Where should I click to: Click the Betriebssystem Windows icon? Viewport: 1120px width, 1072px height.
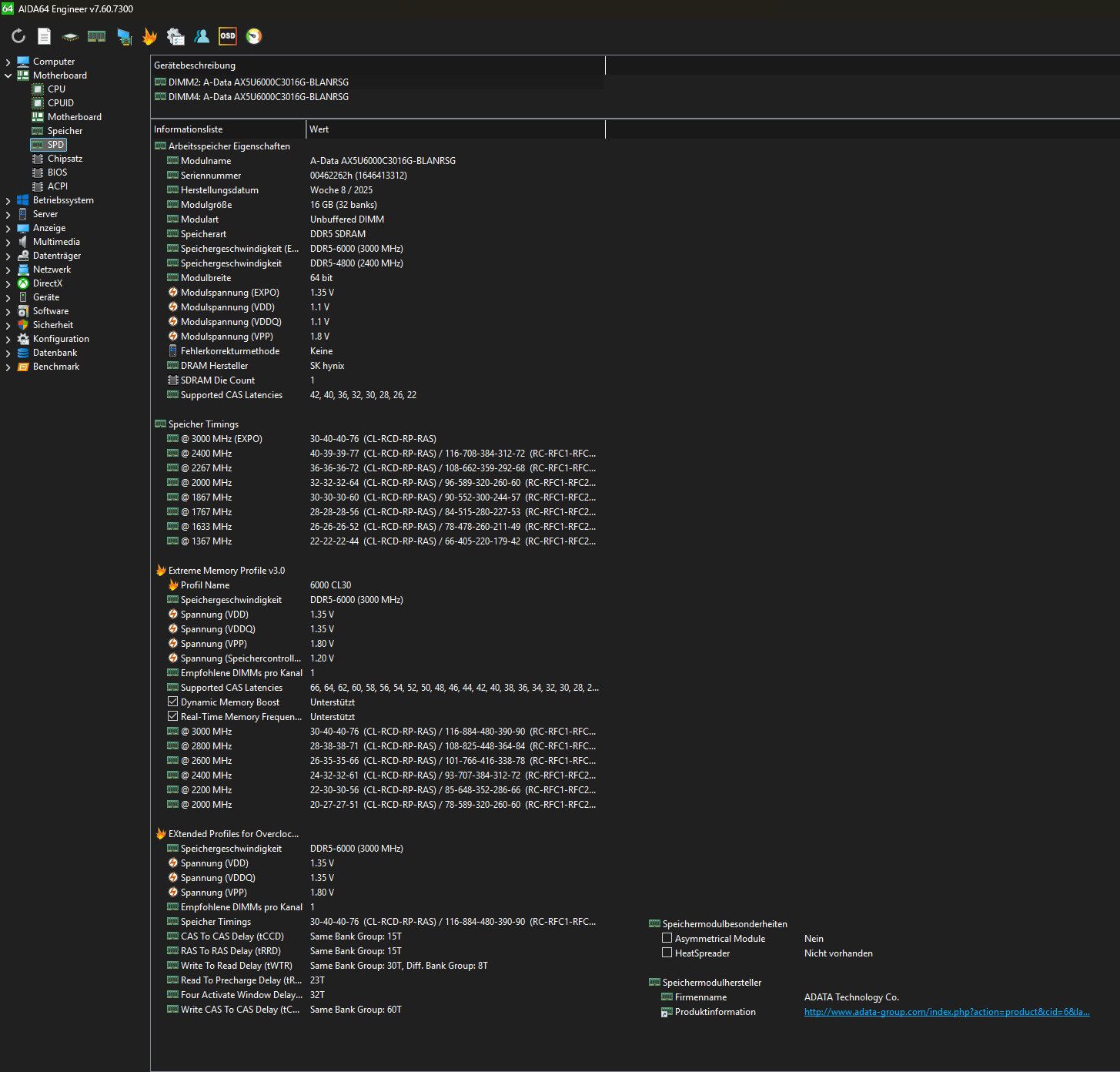(x=23, y=200)
